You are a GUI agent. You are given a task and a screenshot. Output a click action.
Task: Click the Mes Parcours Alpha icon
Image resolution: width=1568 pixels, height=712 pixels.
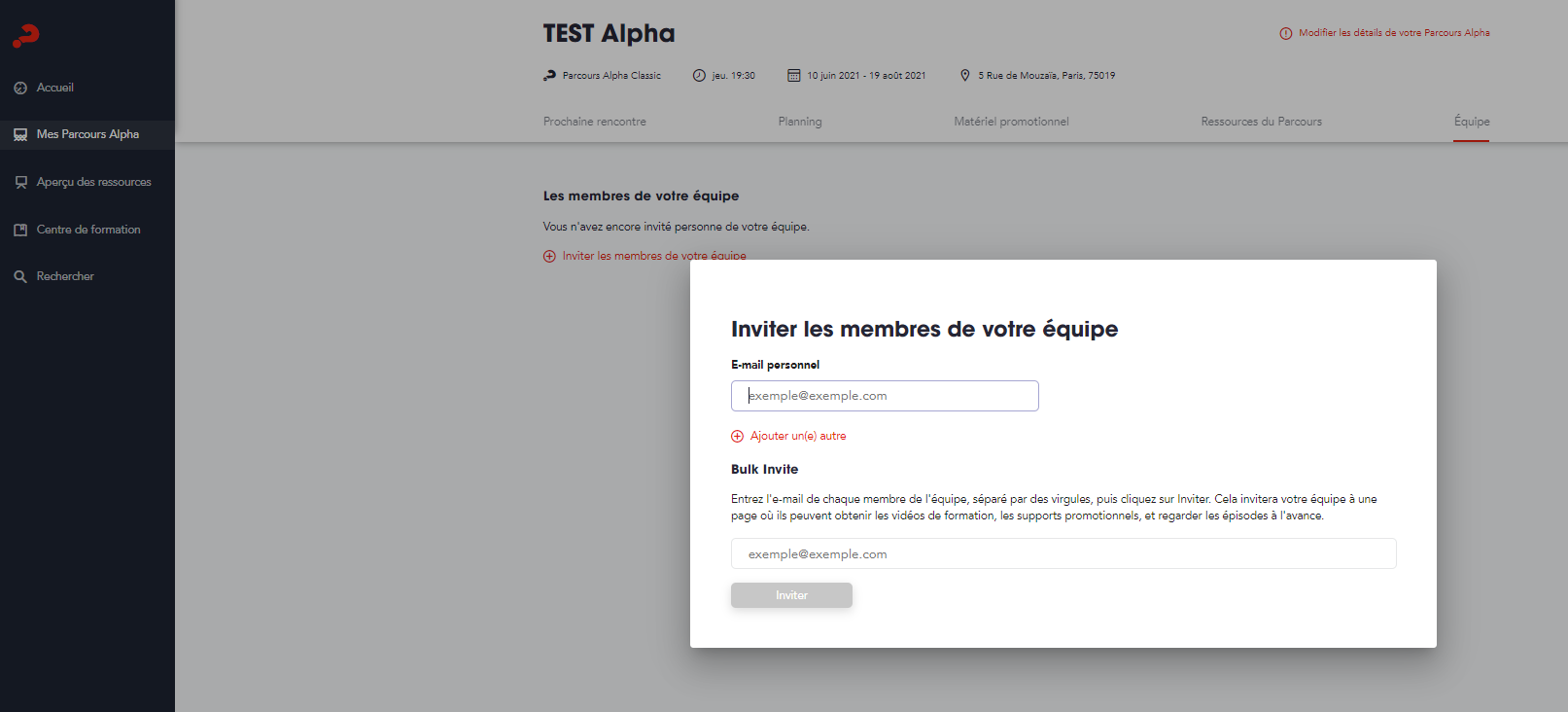click(20, 134)
